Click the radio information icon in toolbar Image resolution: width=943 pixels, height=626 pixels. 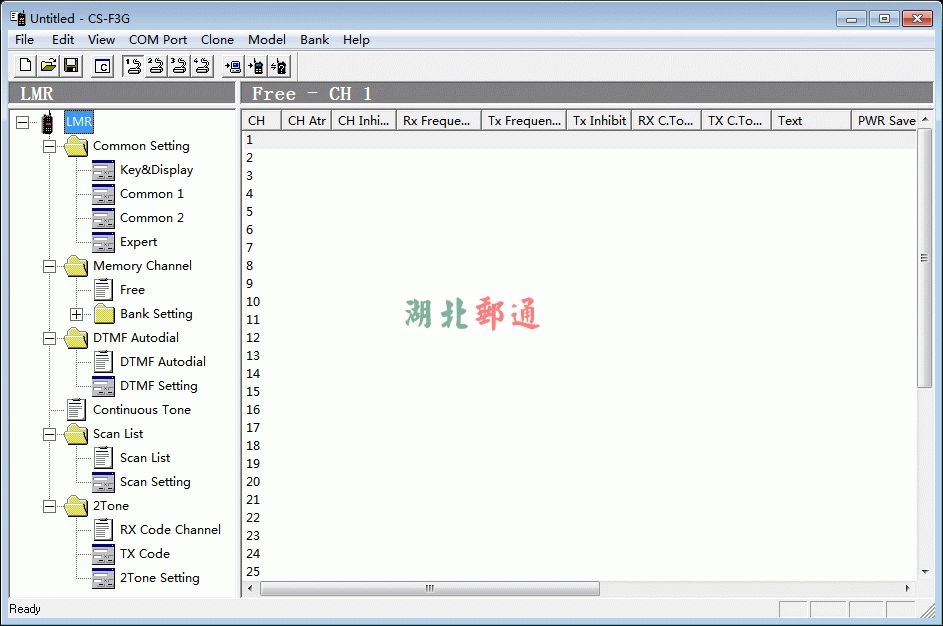point(279,66)
